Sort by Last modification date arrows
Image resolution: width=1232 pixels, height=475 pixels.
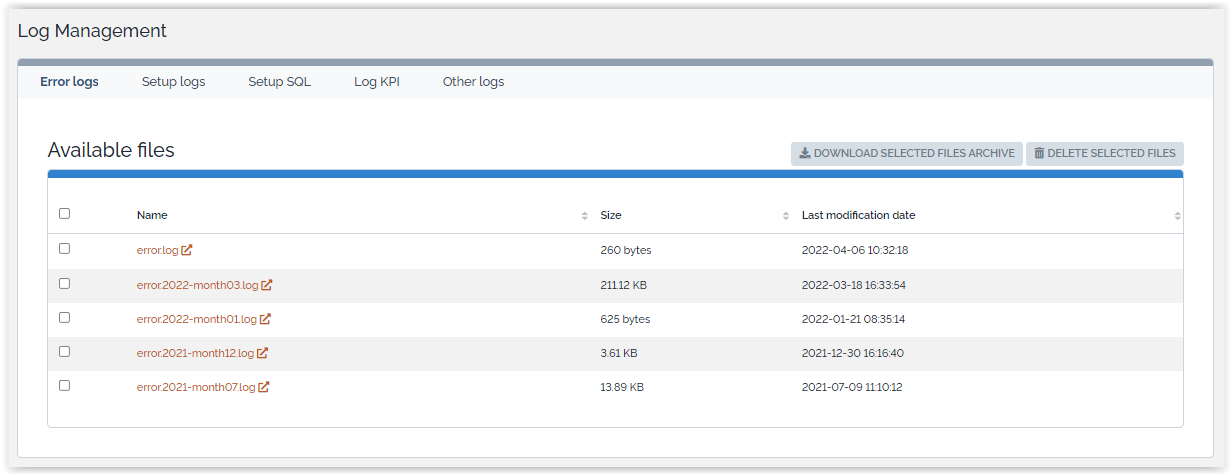click(1177, 216)
